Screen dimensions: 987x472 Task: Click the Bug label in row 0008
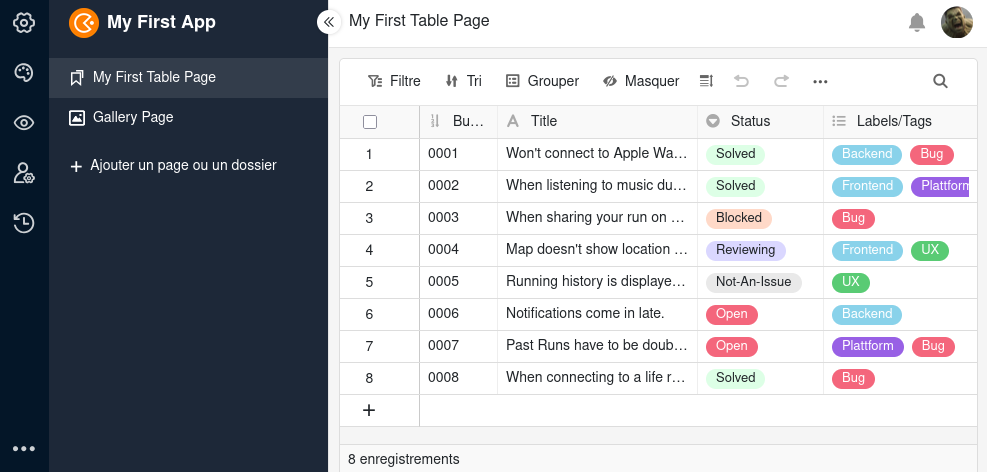(x=854, y=378)
